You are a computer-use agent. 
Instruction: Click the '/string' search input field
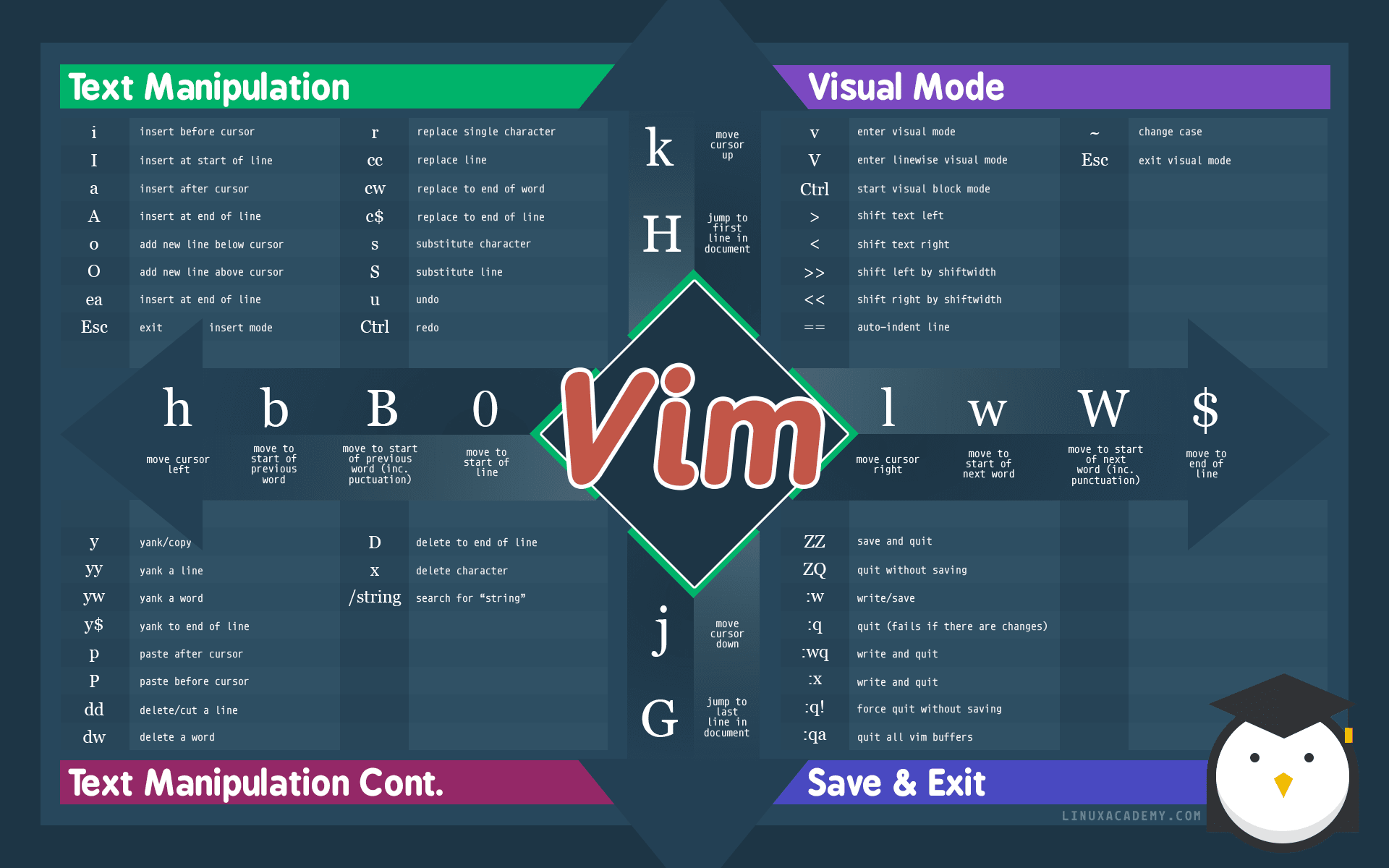tap(349, 598)
